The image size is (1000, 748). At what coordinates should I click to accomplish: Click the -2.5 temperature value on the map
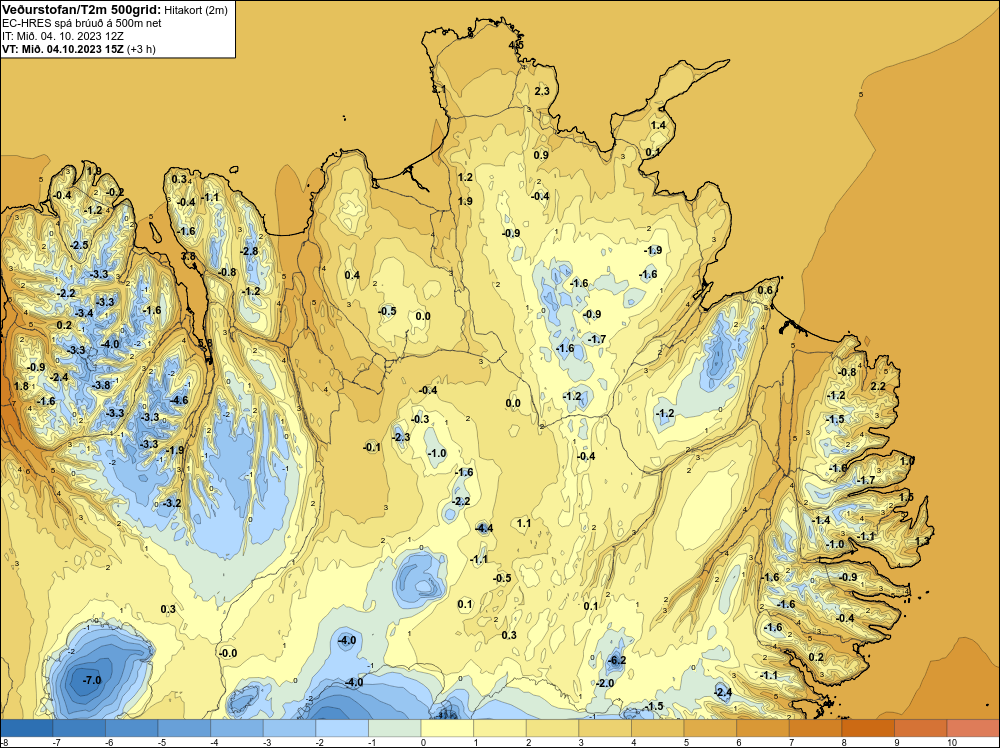pyautogui.click(x=79, y=246)
